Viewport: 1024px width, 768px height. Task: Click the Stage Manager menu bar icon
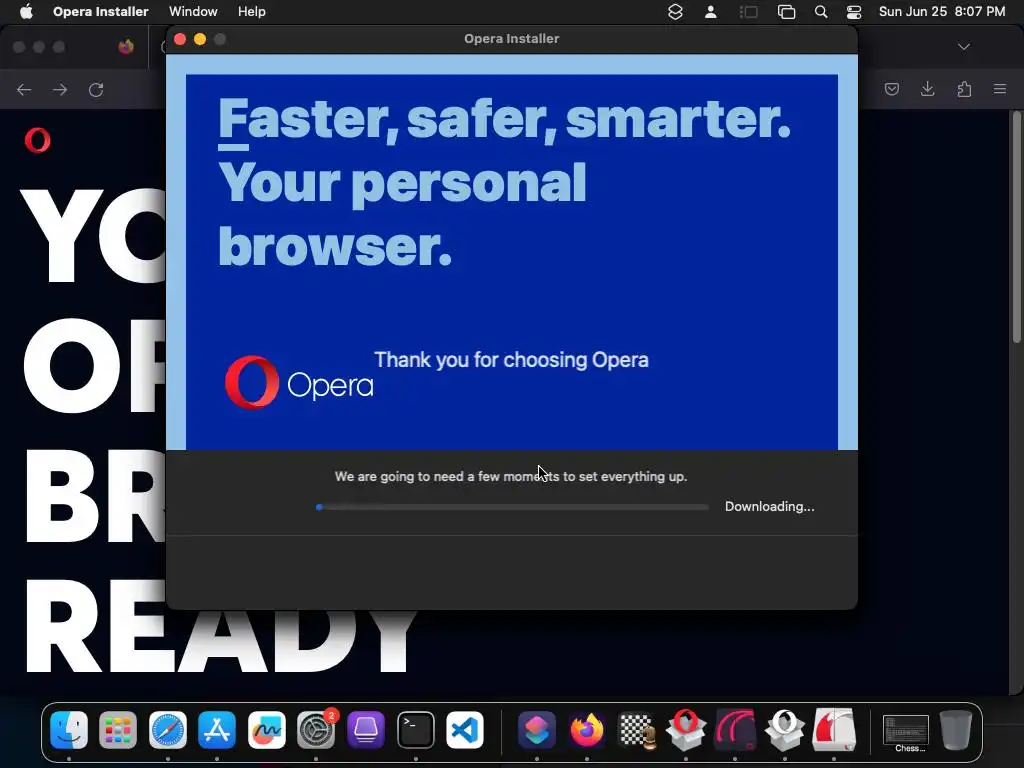748,12
